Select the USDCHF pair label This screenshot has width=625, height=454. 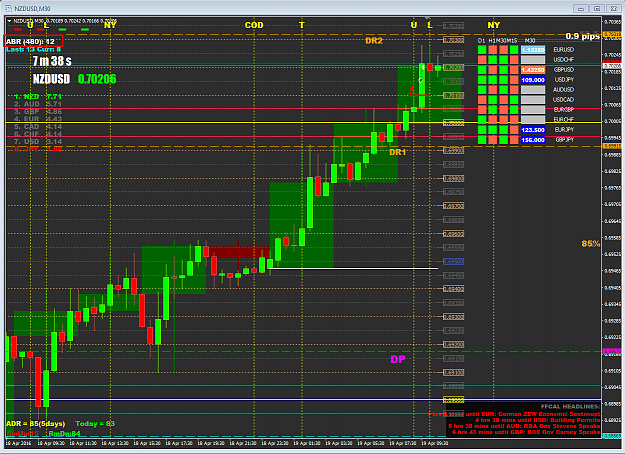[564, 60]
